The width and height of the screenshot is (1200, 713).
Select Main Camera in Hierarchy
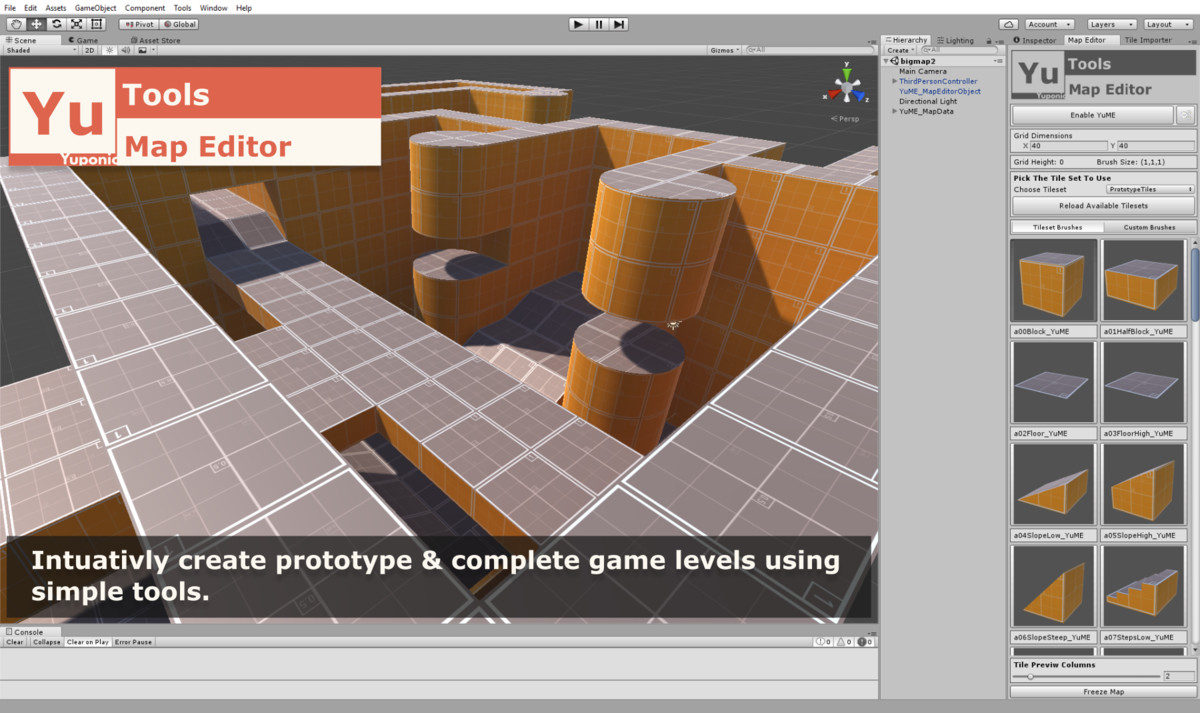coord(923,71)
